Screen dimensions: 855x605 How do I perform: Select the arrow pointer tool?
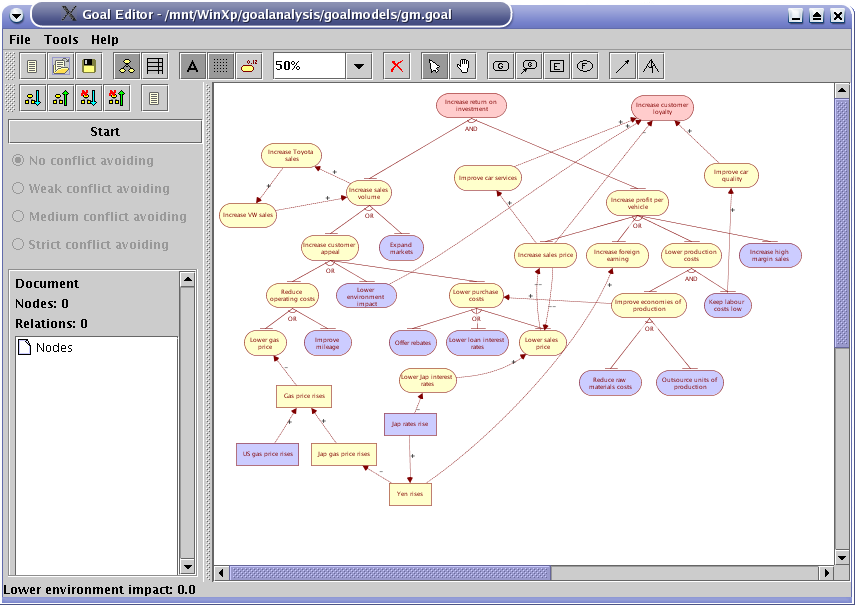pyautogui.click(x=435, y=66)
